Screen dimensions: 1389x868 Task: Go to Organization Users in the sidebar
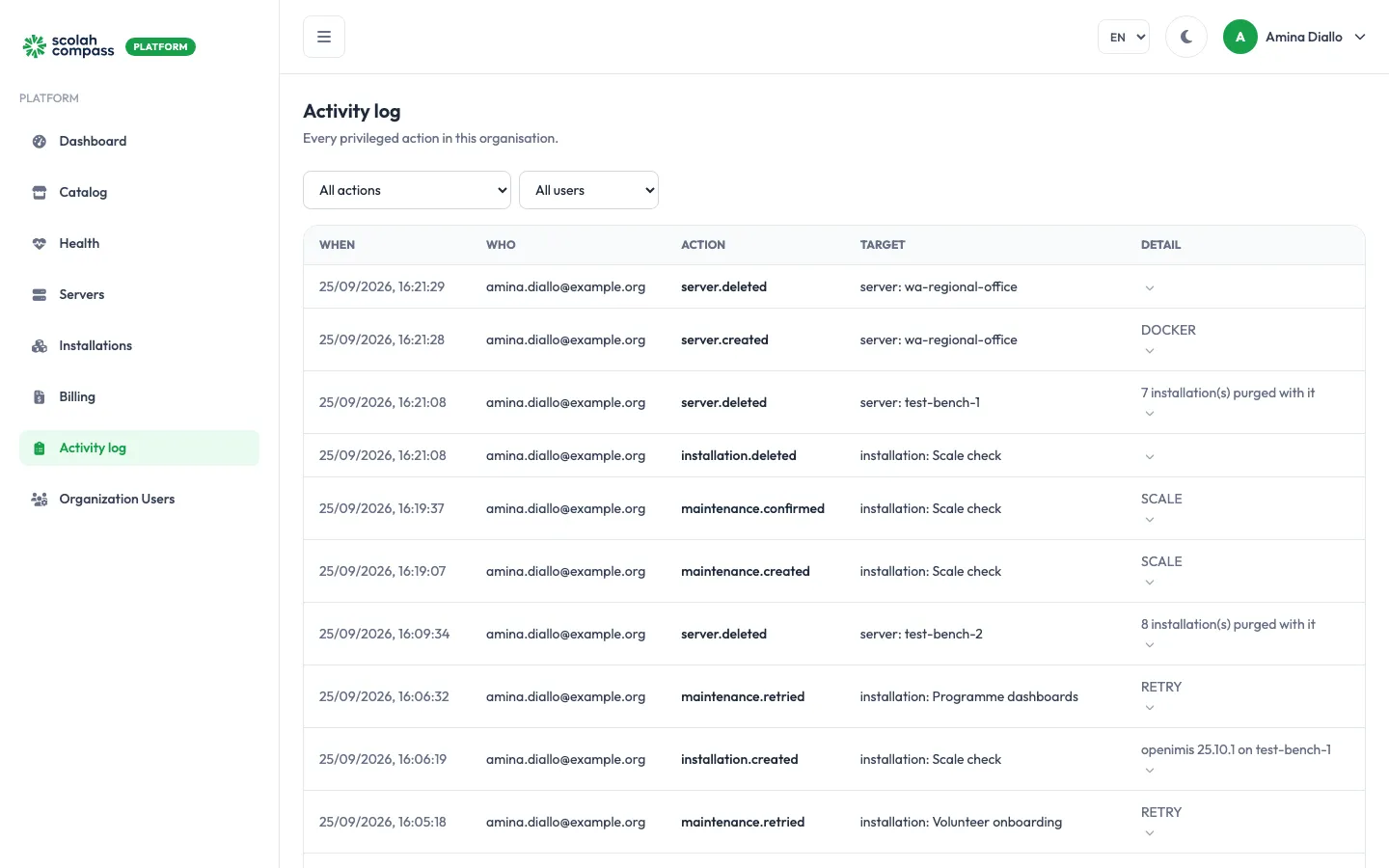[x=139, y=499]
